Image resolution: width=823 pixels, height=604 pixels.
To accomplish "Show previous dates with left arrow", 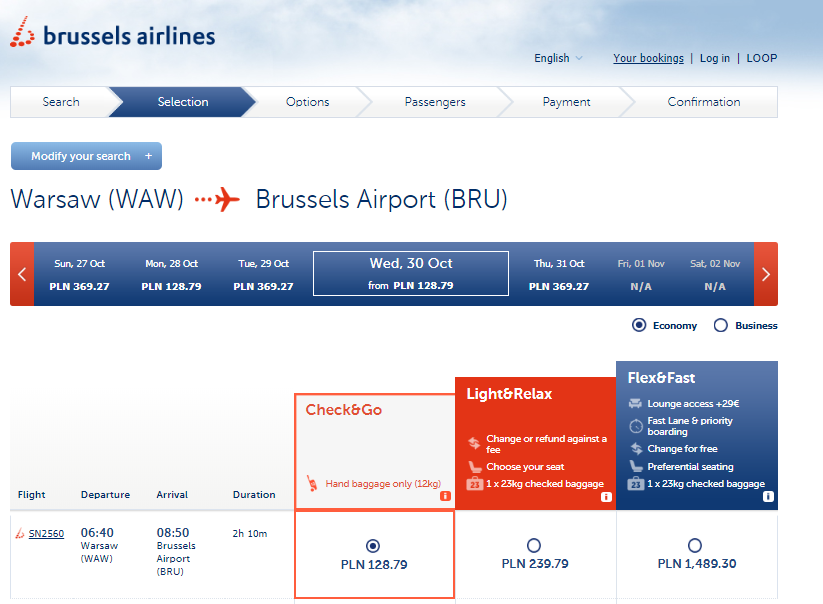I will [x=22, y=274].
